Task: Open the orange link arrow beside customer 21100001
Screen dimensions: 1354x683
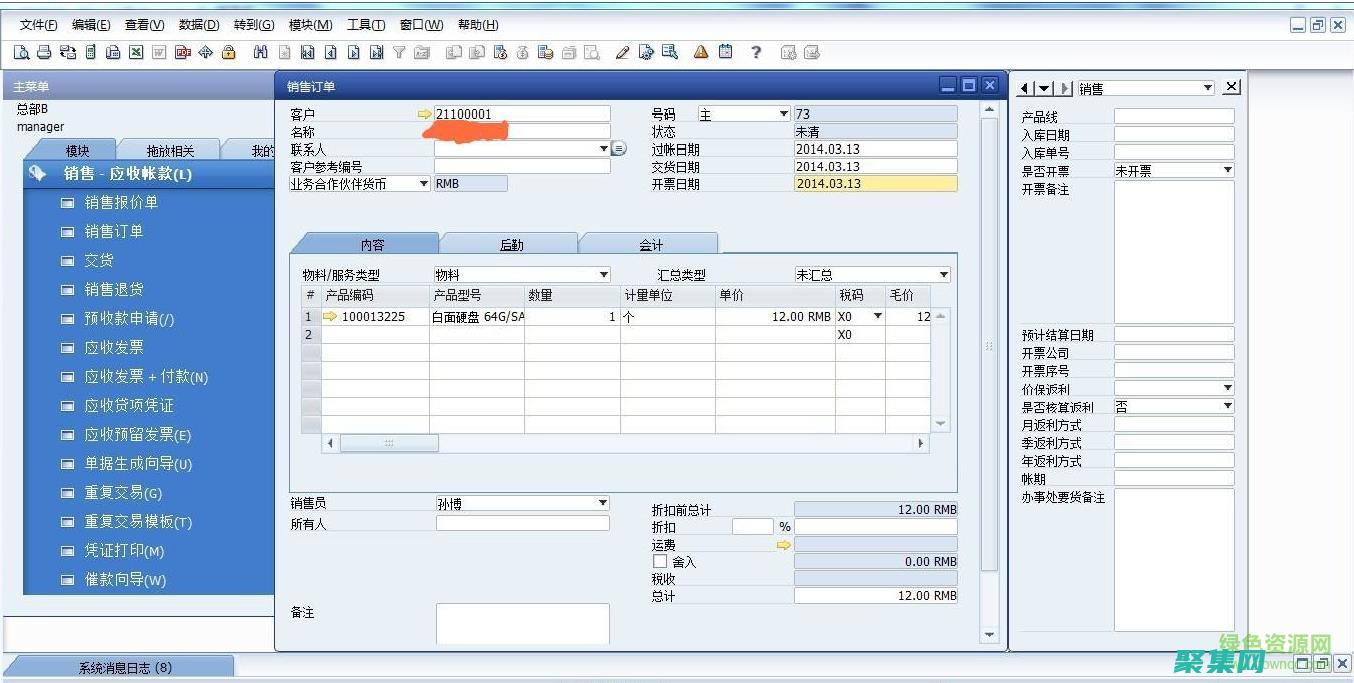Action: click(425, 113)
